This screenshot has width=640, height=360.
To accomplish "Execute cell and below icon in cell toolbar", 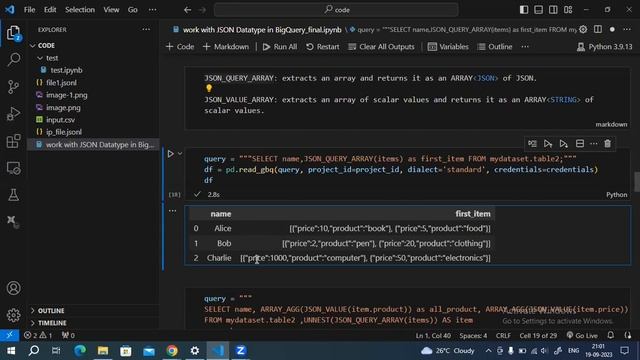I will tap(563, 144).
